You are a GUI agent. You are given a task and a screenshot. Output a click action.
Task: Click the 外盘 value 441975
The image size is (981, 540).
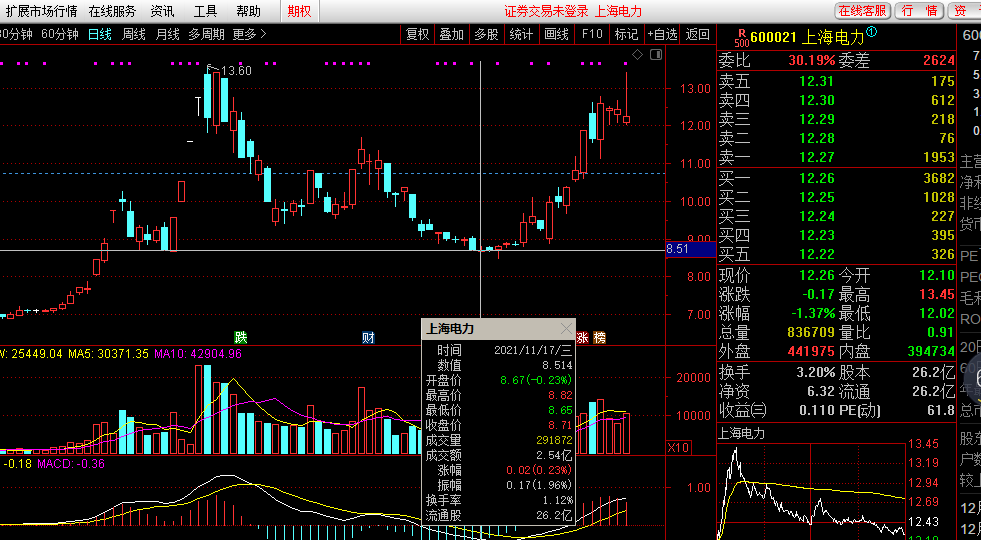point(811,351)
